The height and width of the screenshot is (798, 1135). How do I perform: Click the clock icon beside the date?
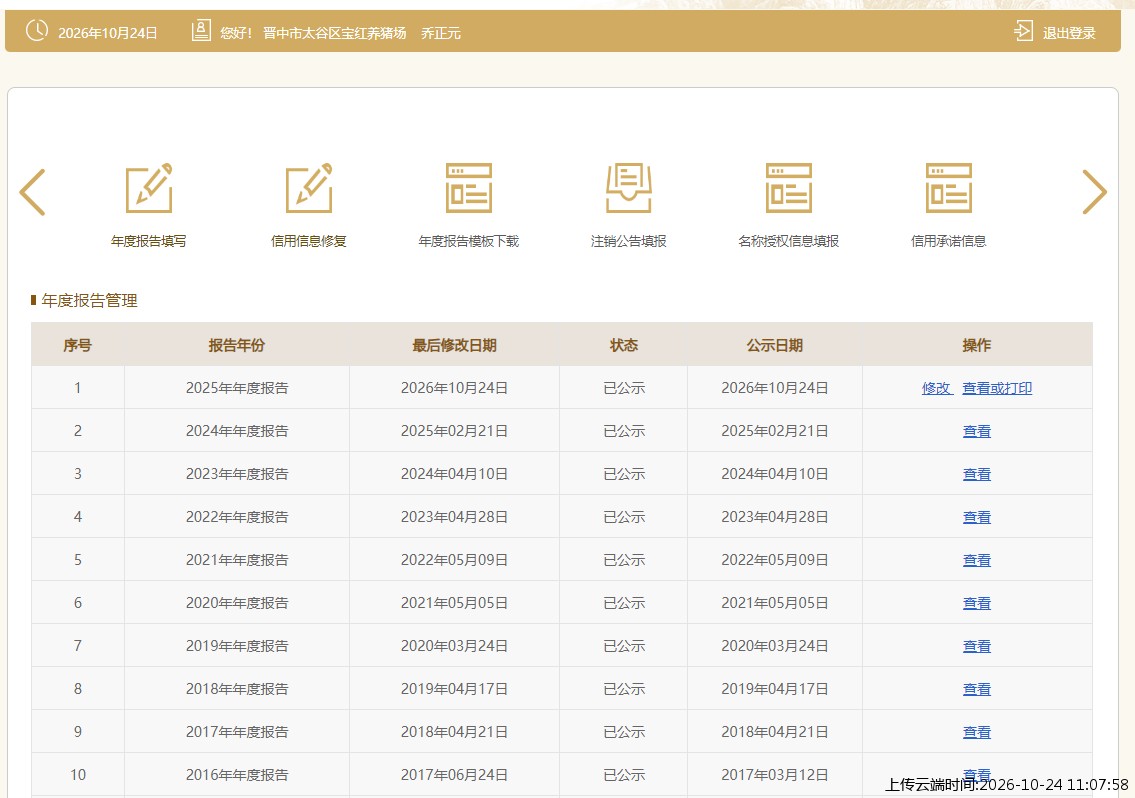point(37,30)
